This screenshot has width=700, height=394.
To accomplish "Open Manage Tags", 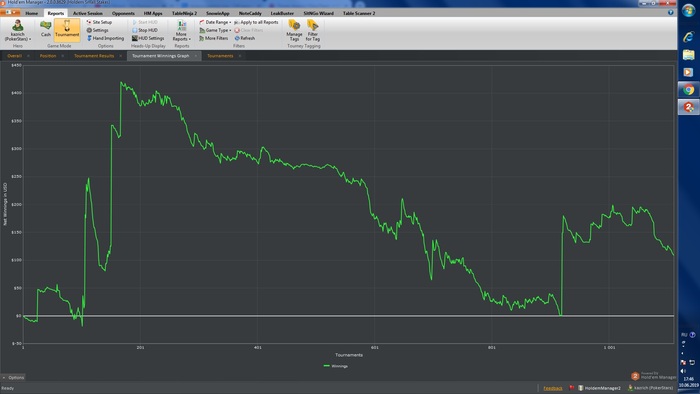I will [294, 31].
